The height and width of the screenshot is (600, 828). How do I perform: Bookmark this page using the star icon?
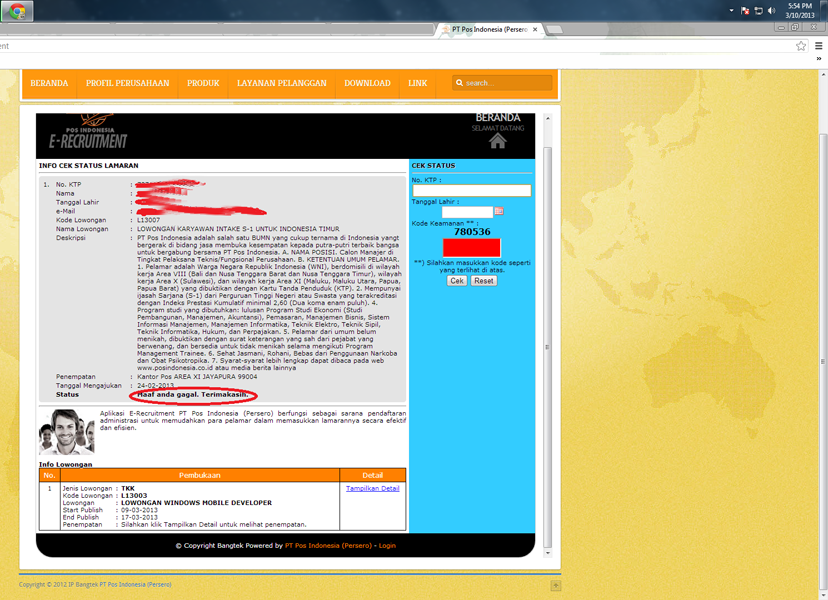click(801, 46)
